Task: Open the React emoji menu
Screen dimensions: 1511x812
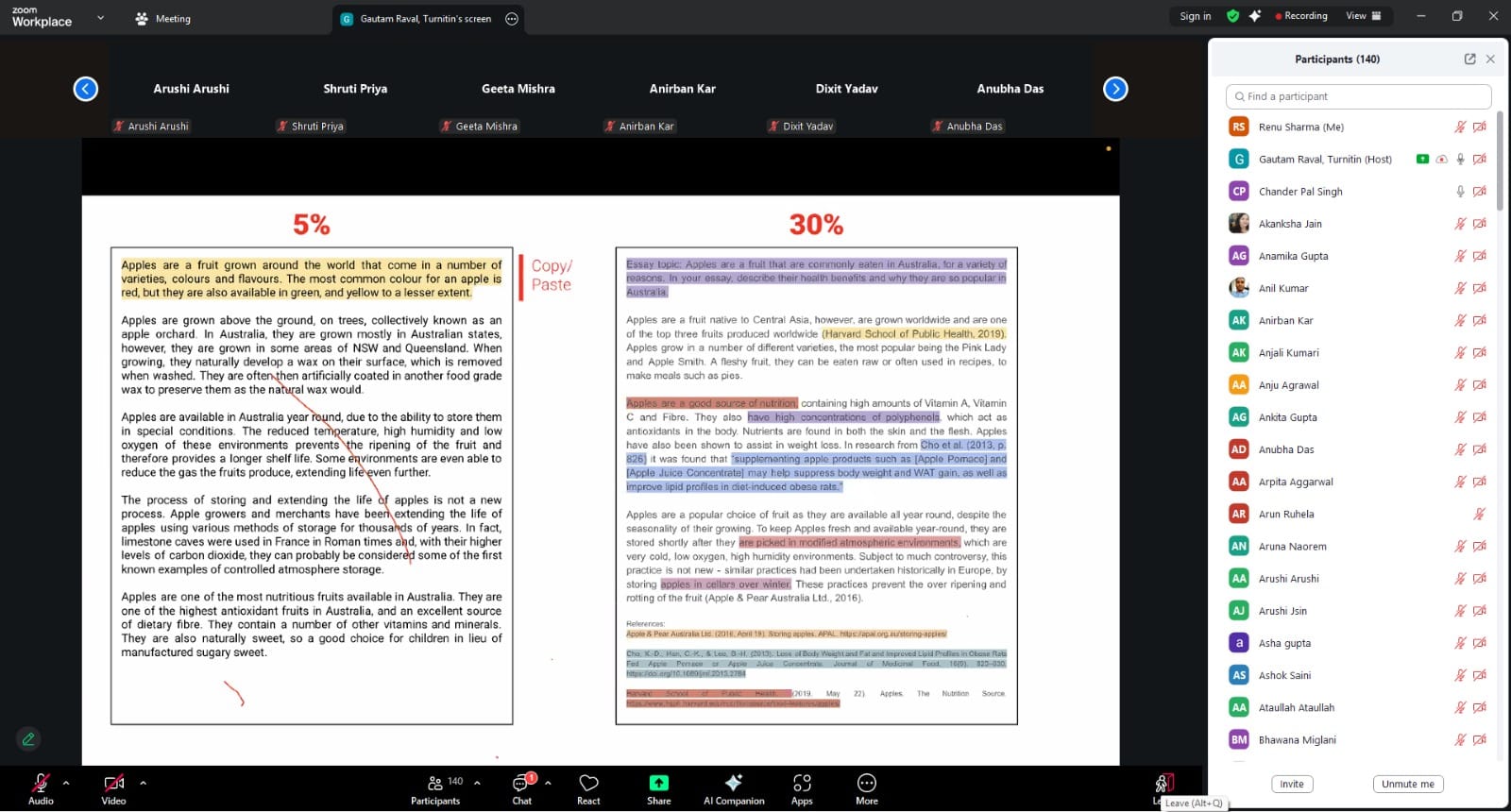Action: coord(588,788)
